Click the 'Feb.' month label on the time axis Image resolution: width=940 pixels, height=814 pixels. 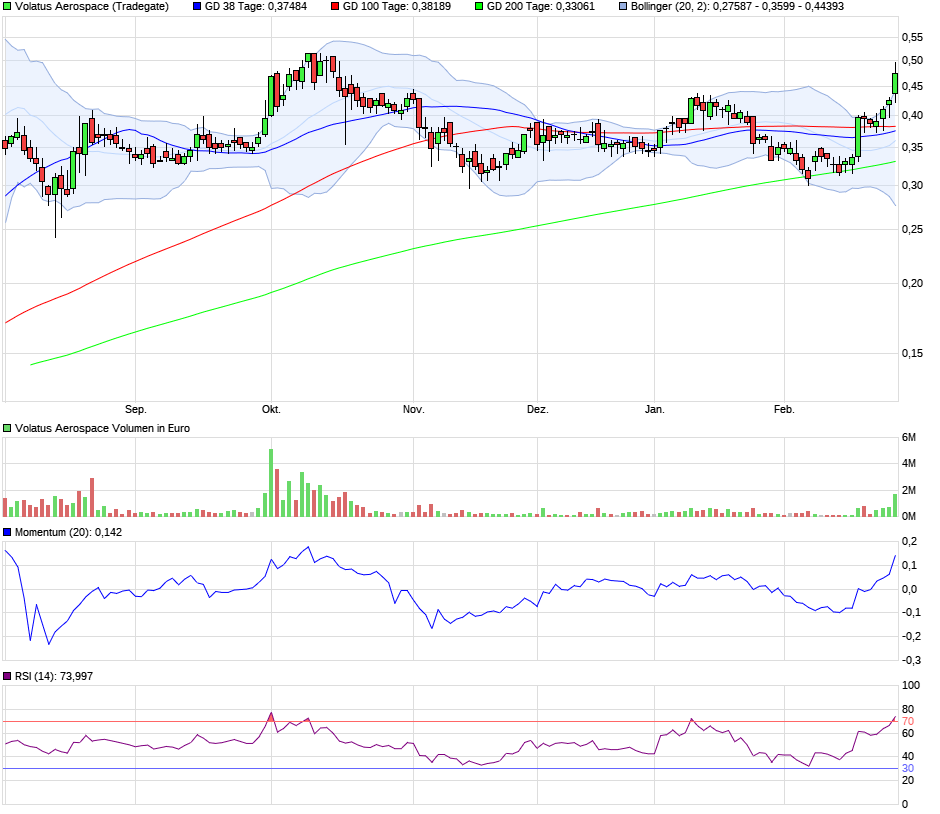(x=785, y=410)
